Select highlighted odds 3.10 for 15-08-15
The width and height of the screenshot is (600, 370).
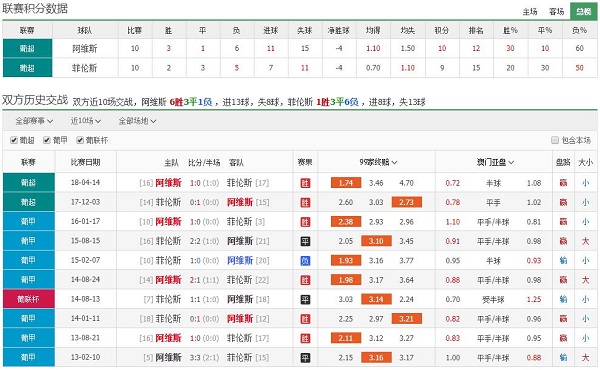pyautogui.click(x=376, y=241)
